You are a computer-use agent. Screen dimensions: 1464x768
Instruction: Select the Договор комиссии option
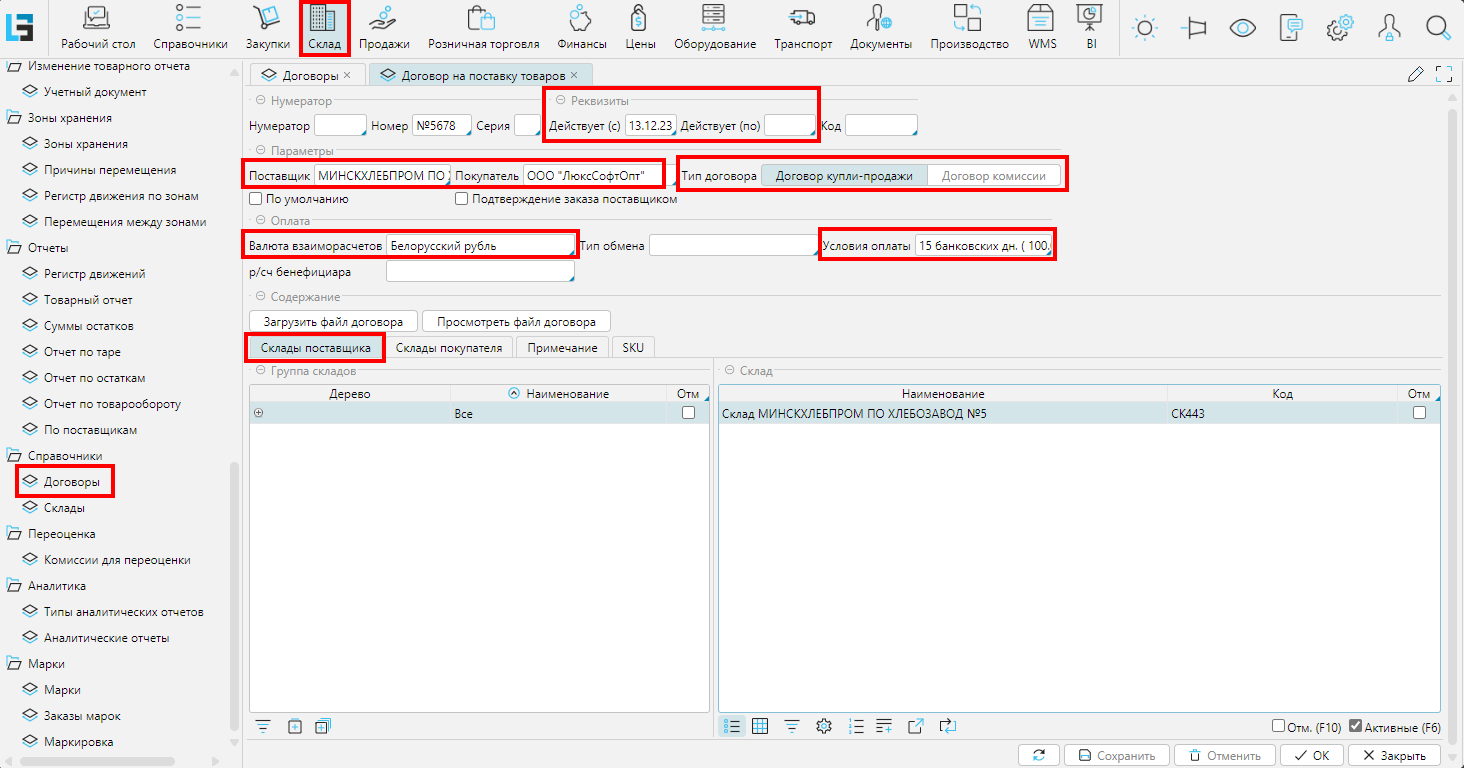(x=994, y=176)
